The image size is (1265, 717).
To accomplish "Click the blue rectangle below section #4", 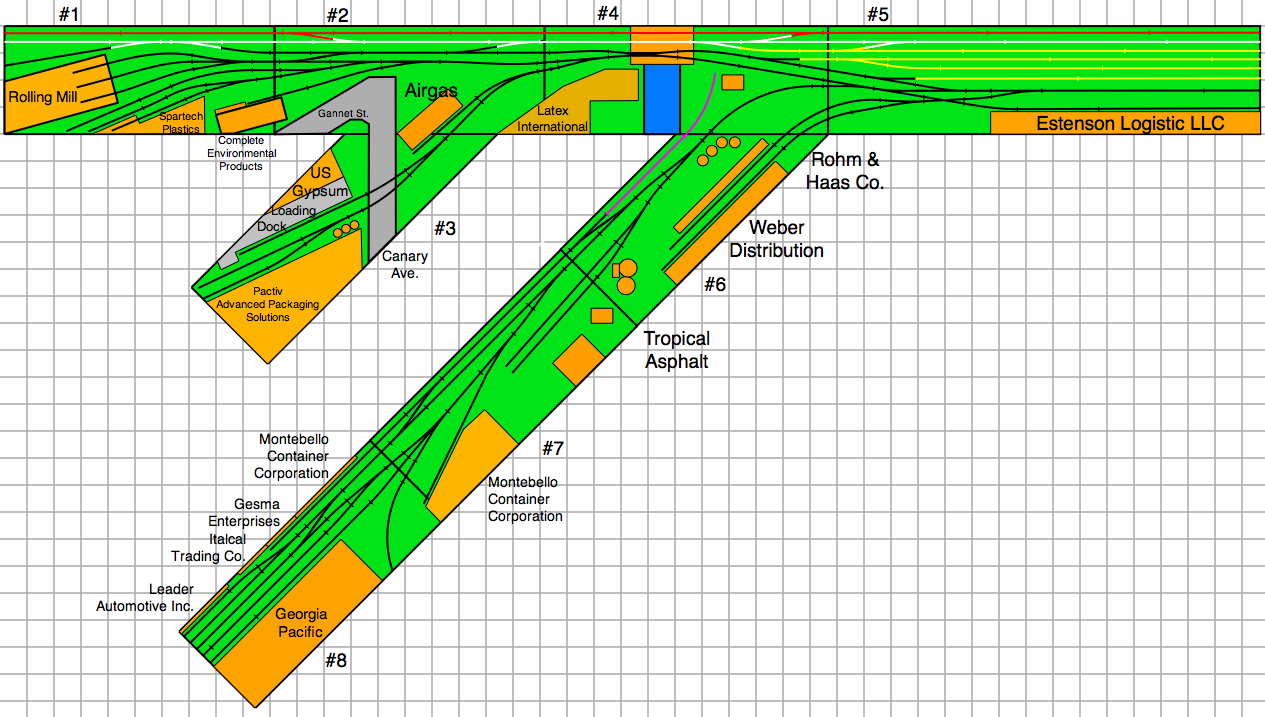I will tap(661, 99).
